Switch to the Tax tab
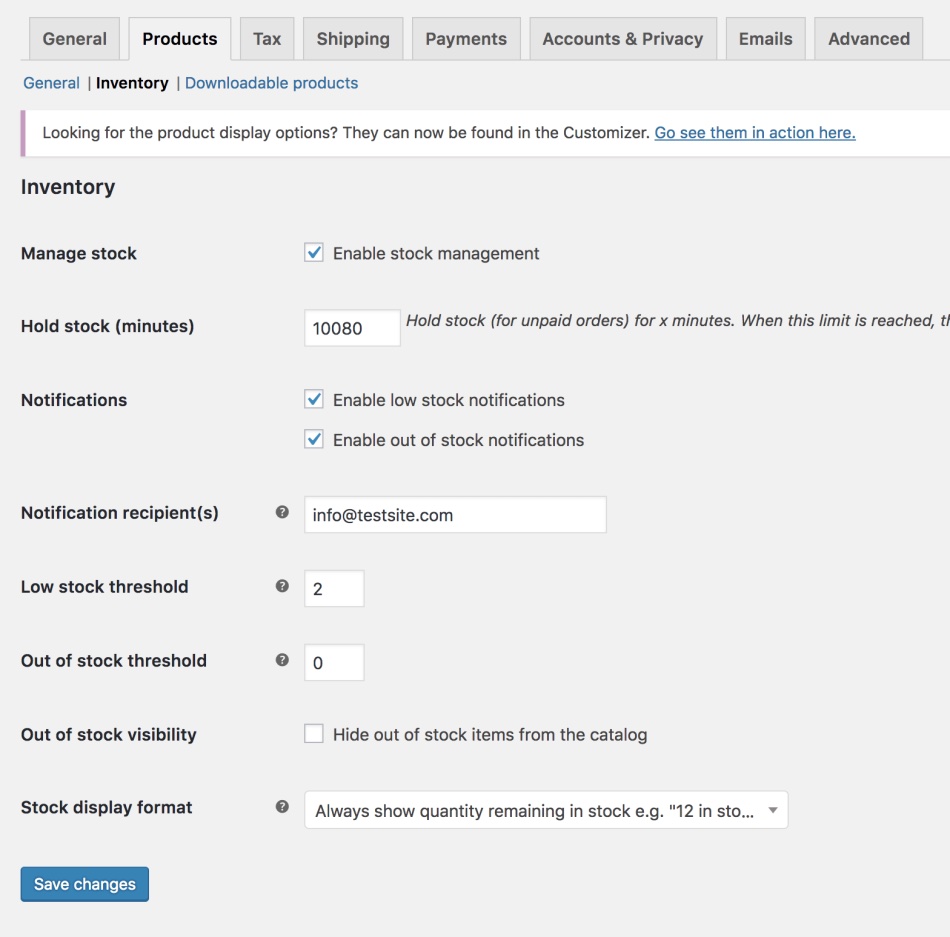The width and height of the screenshot is (950, 937). [266, 38]
